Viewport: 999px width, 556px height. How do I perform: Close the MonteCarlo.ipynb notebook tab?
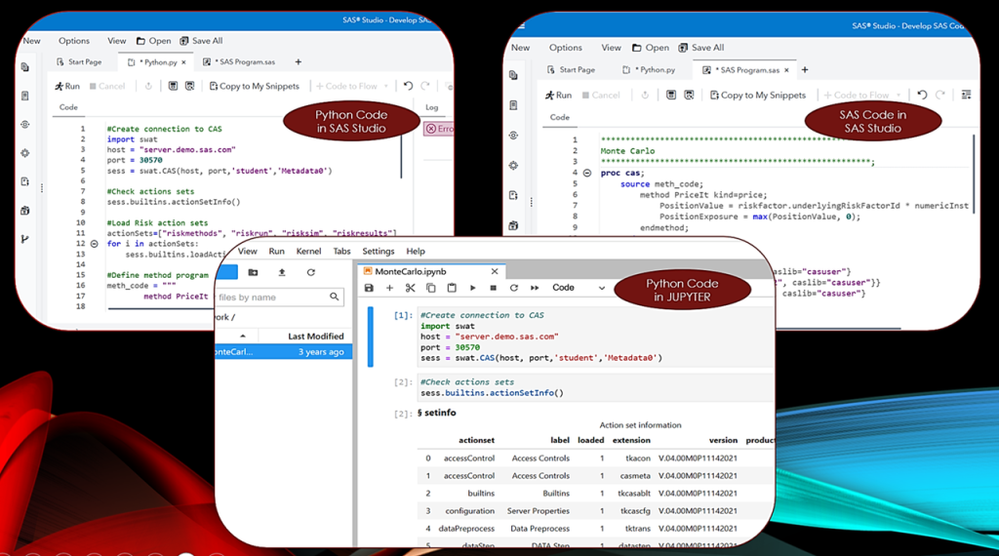pos(494,271)
